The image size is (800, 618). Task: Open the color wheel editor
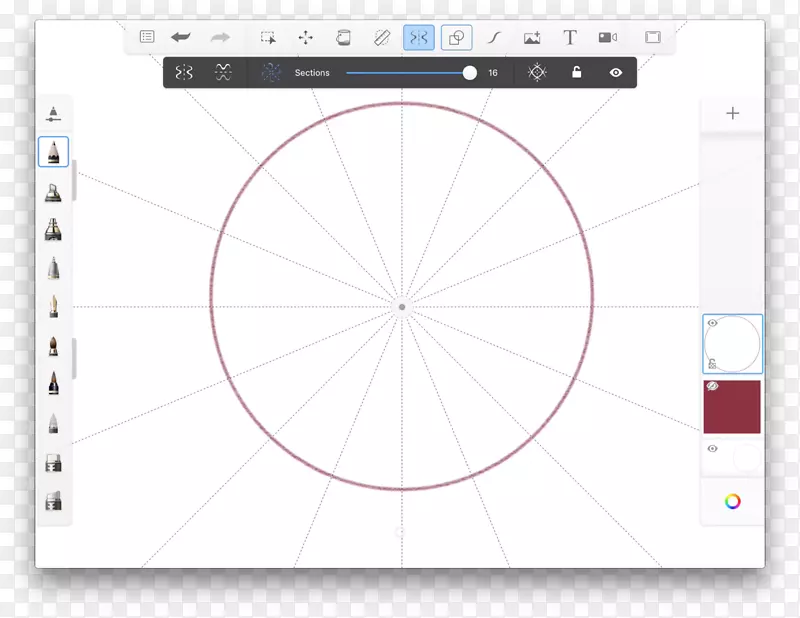point(733,502)
